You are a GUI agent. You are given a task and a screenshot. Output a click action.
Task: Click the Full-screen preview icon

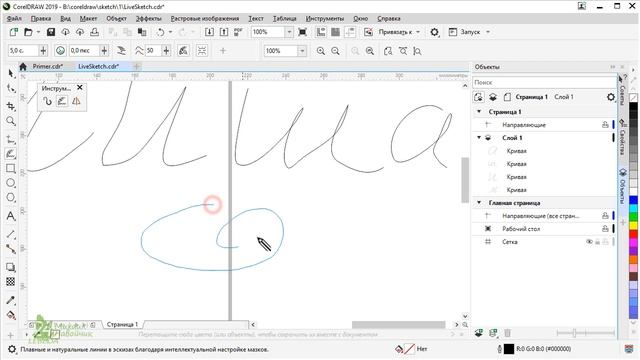302,32
